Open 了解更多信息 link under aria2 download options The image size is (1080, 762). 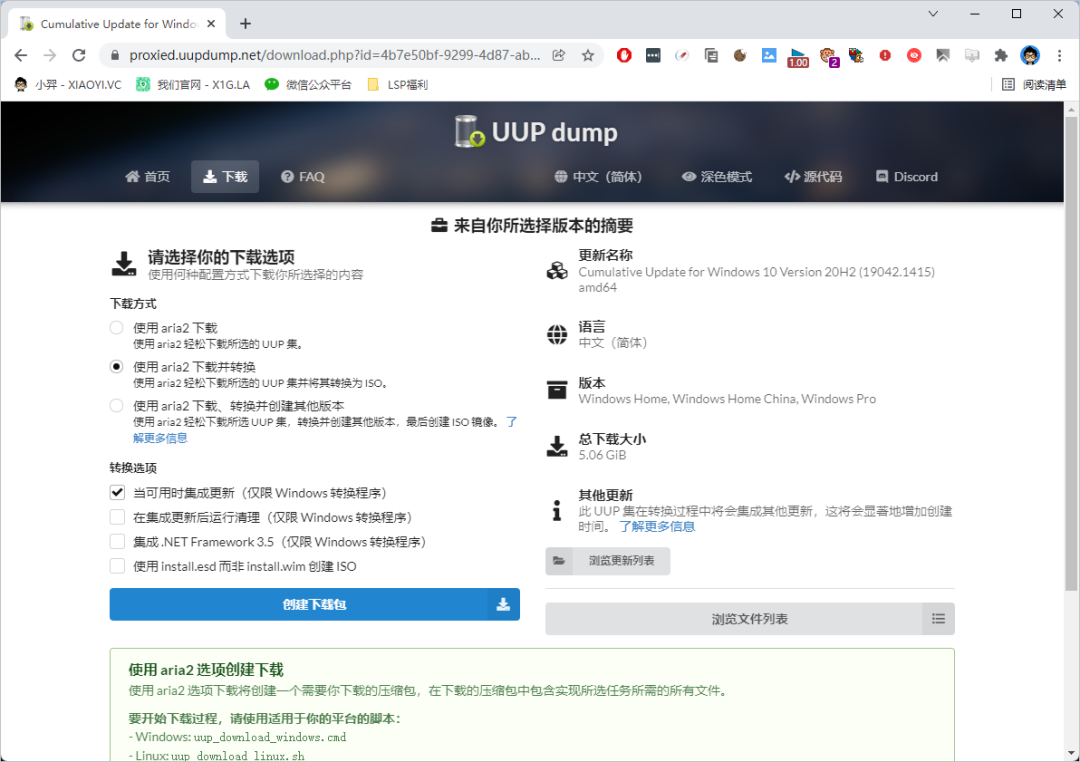160,438
